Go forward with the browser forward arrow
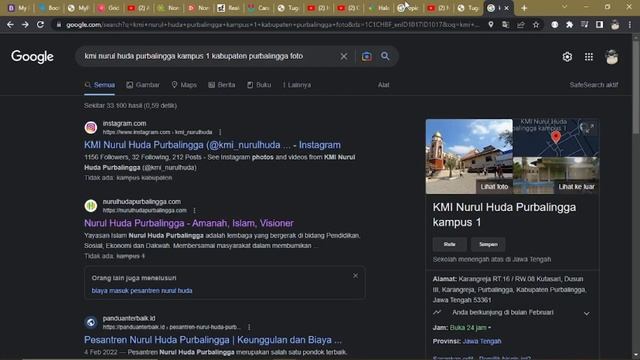The image size is (640, 360). coord(25,25)
